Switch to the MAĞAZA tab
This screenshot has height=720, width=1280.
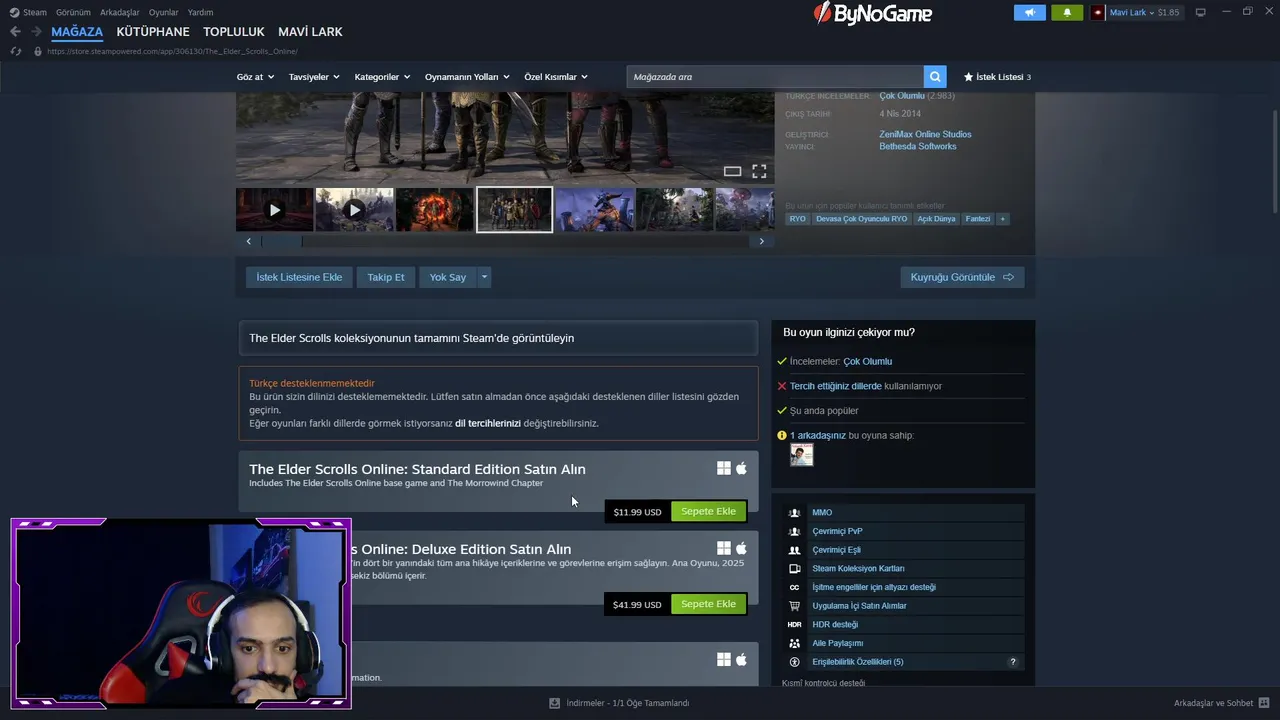click(77, 32)
